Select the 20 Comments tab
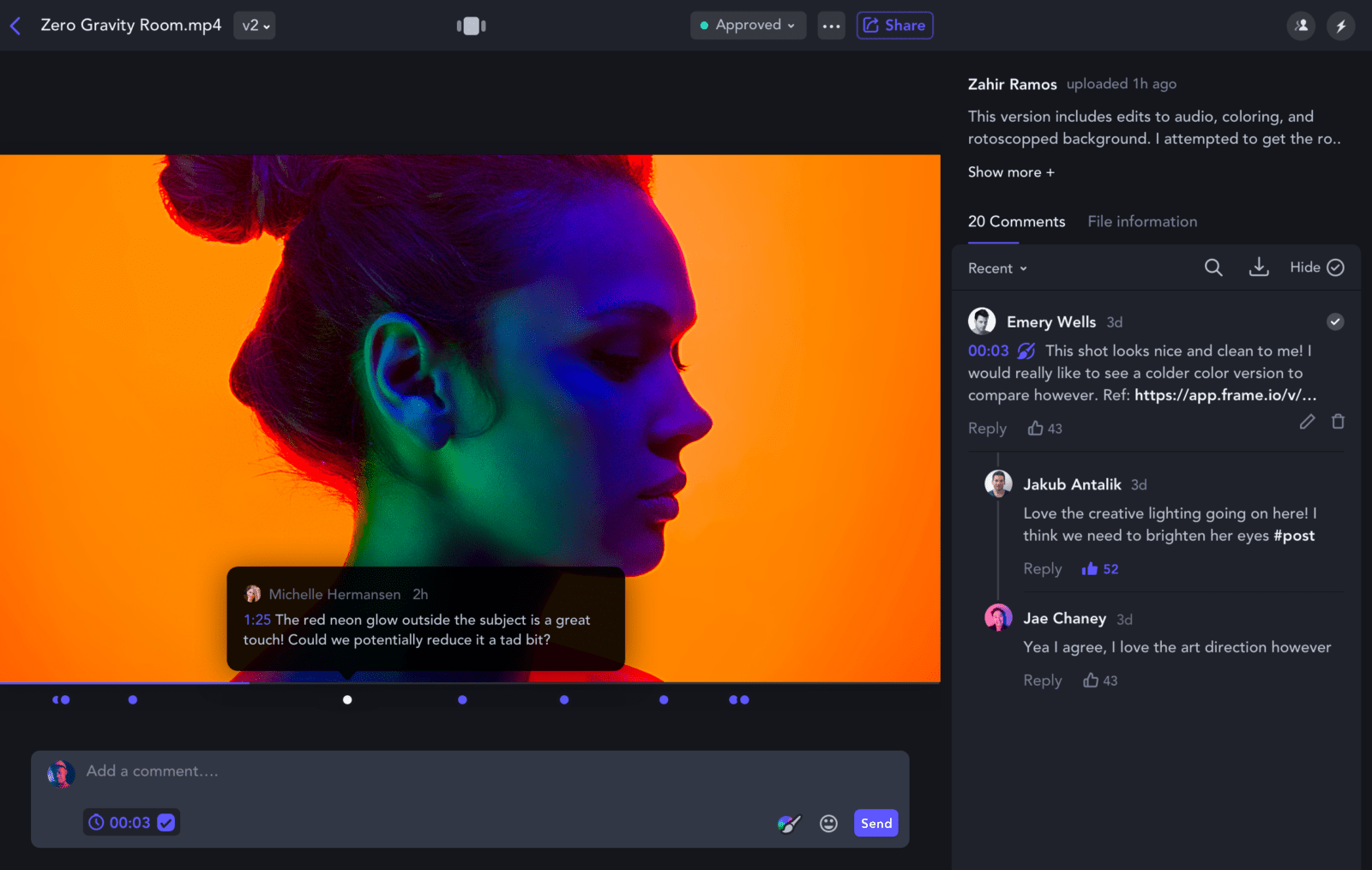Image resolution: width=1372 pixels, height=870 pixels. coord(1016,221)
